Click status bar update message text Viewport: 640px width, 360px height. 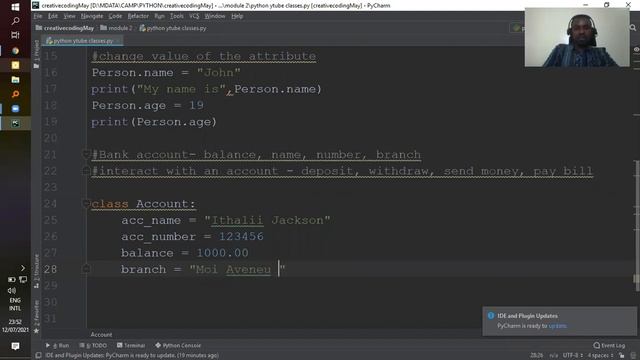pyautogui.click(x=132, y=356)
